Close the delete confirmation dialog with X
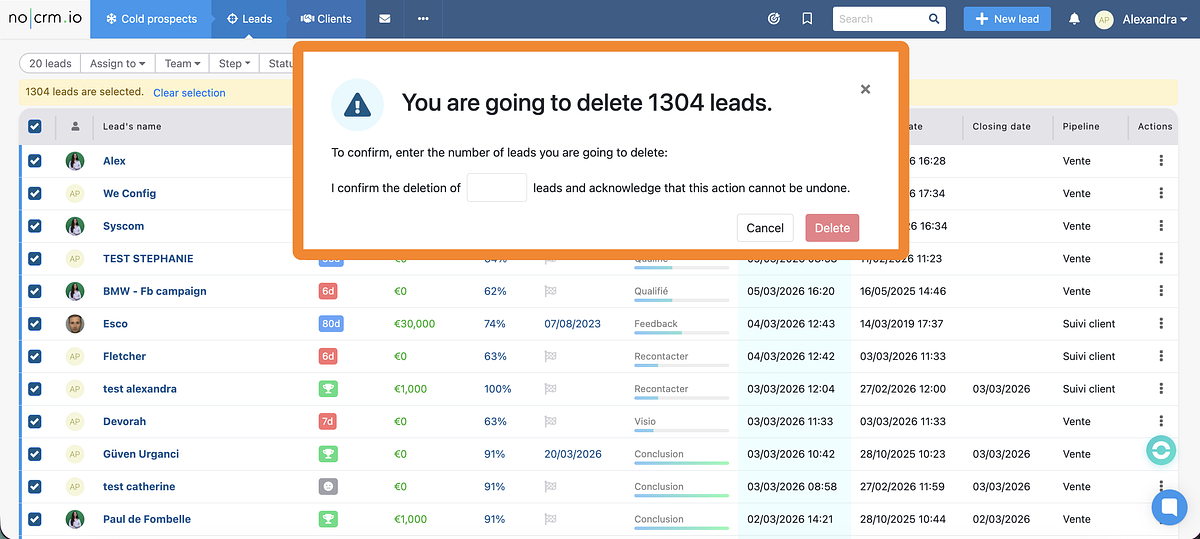This screenshot has height=539, width=1200. point(865,89)
